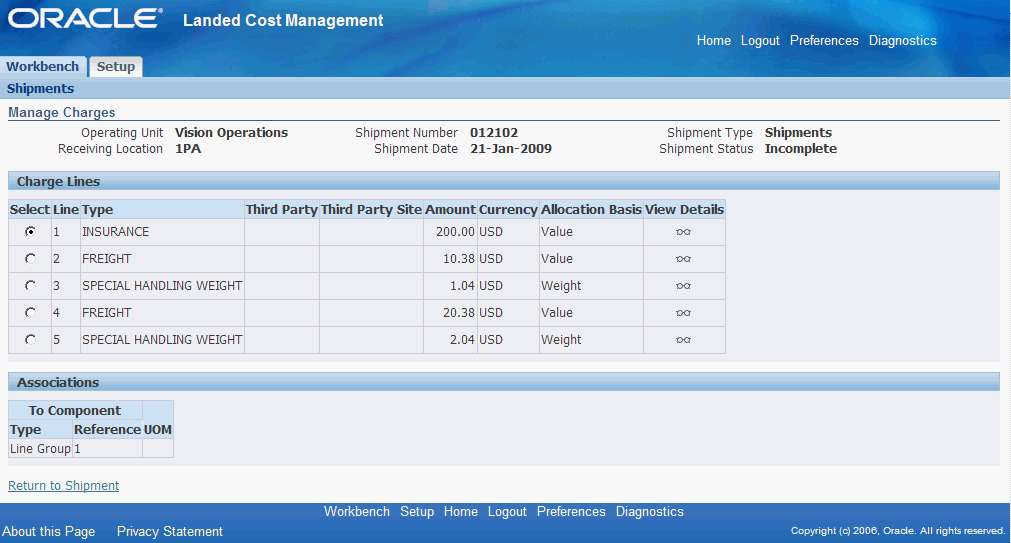The width and height of the screenshot is (1011, 543).
Task: Open details glasses icon for line 5
Action: pyautogui.click(x=683, y=340)
